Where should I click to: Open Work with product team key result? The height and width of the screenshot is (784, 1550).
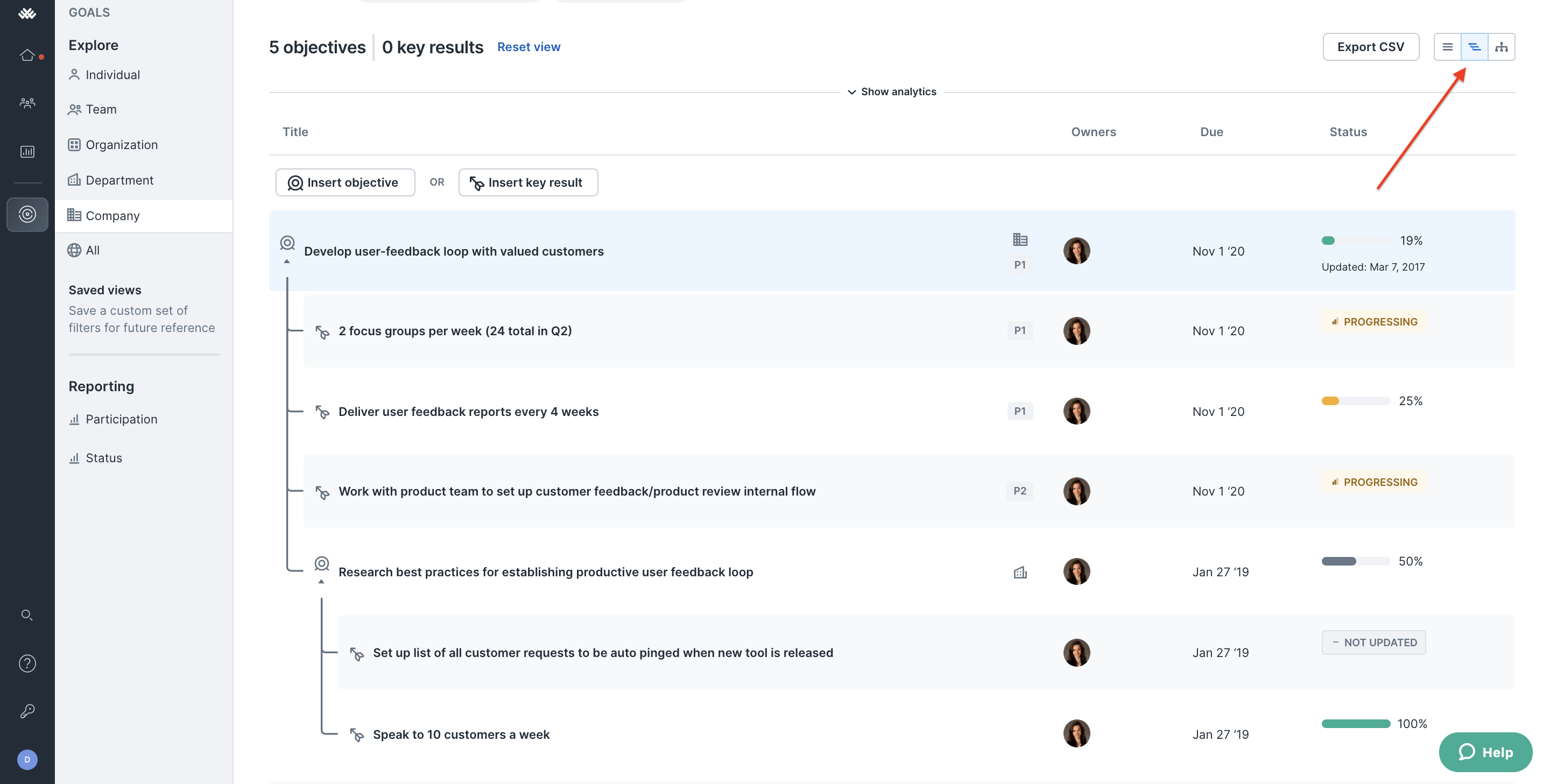click(x=576, y=492)
